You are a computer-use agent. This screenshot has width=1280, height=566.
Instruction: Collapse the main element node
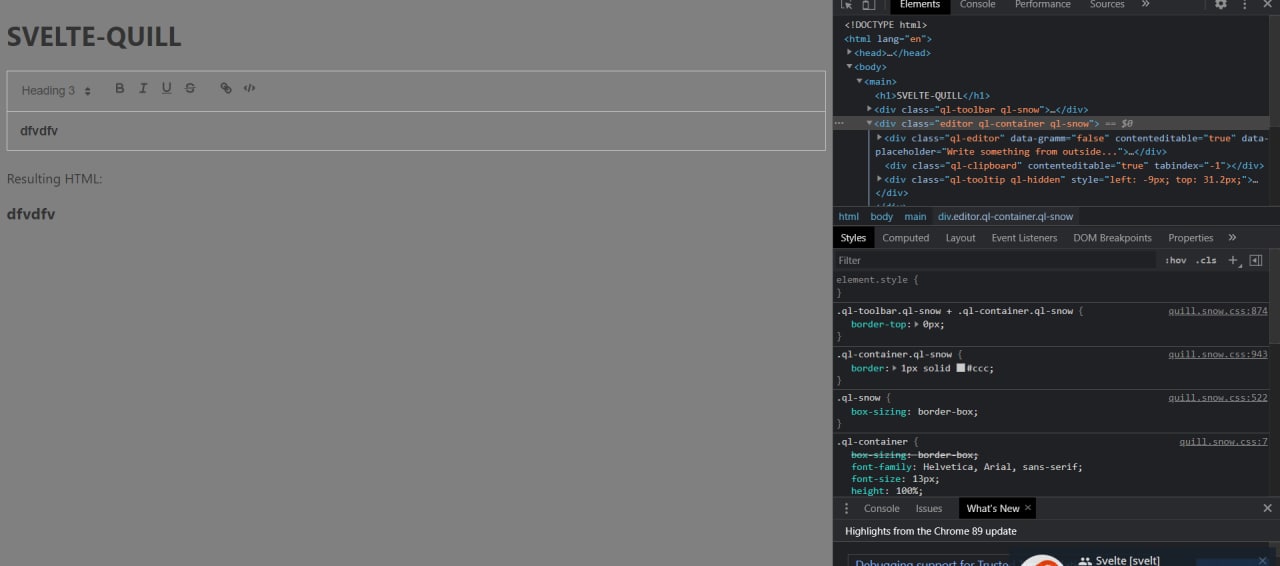(x=860, y=81)
